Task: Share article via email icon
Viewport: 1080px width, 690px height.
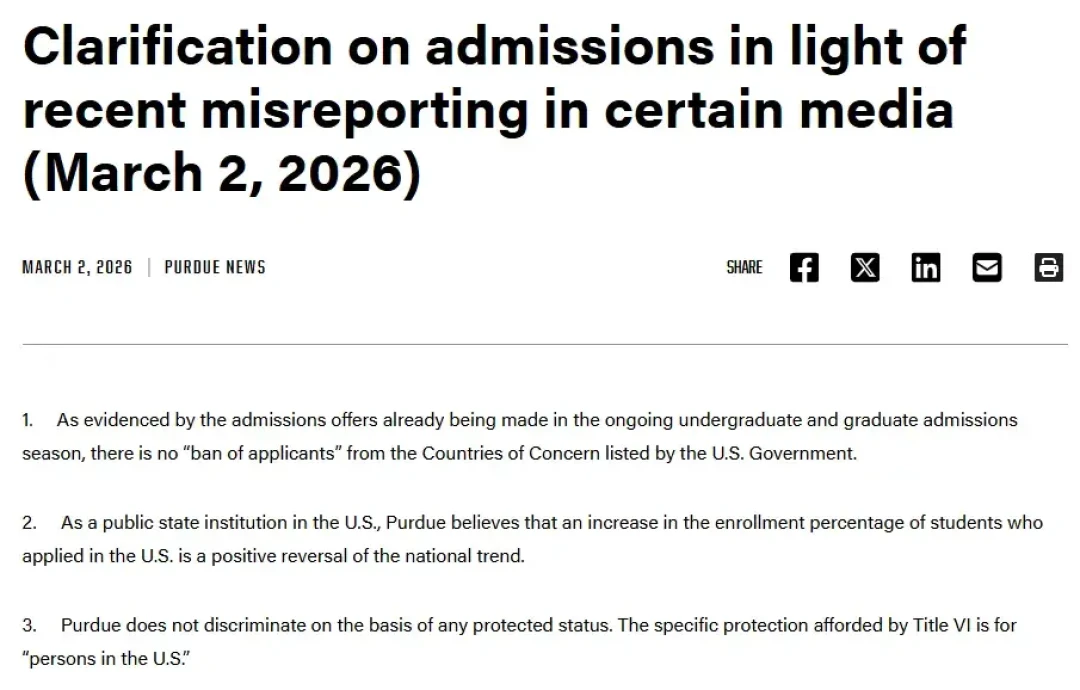Action: coord(987,268)
